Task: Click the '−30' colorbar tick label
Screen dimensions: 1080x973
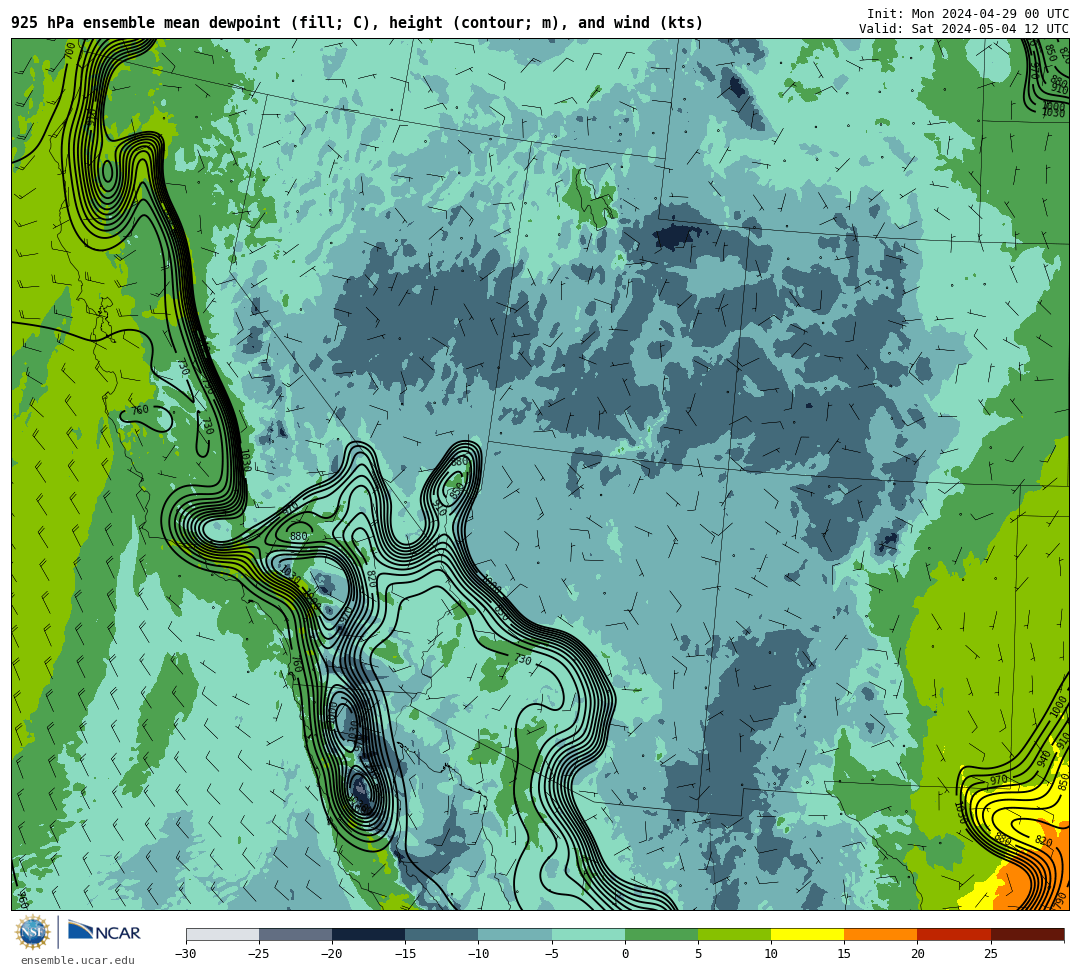Action: pyautogui.click(x=186, y=954)
